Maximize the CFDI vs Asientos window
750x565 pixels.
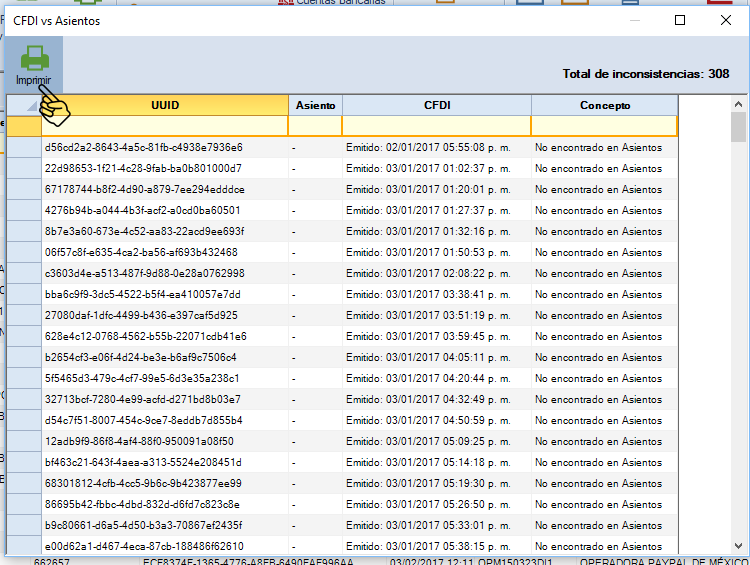[x=680, y=20]
